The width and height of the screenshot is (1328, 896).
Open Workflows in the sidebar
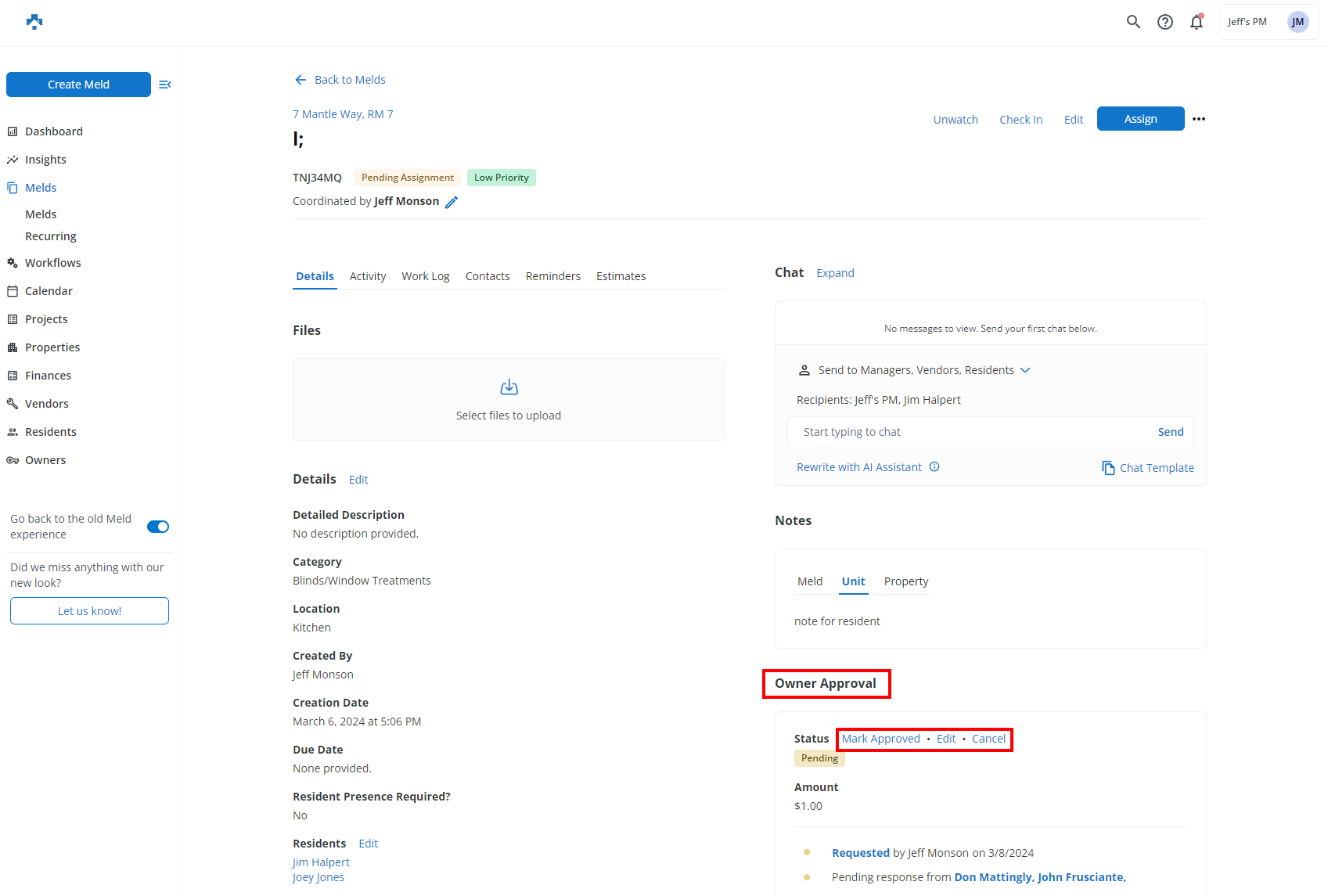(x=52, y=263)
